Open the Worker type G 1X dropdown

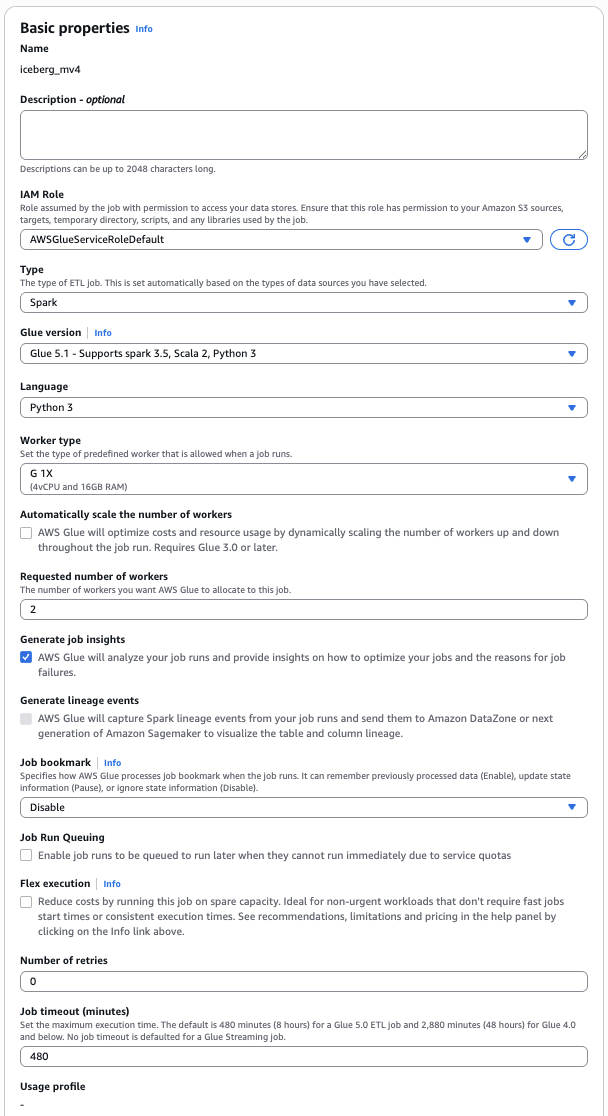pyautogui.click(x=303, y=478)
